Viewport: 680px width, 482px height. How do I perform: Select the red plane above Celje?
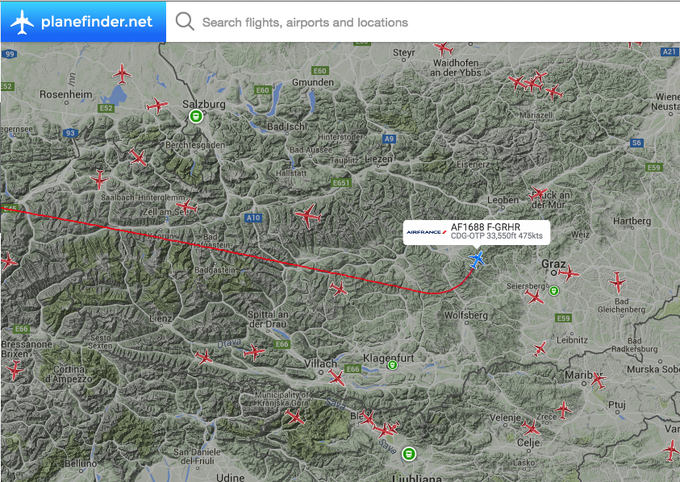tap(531, 428)
